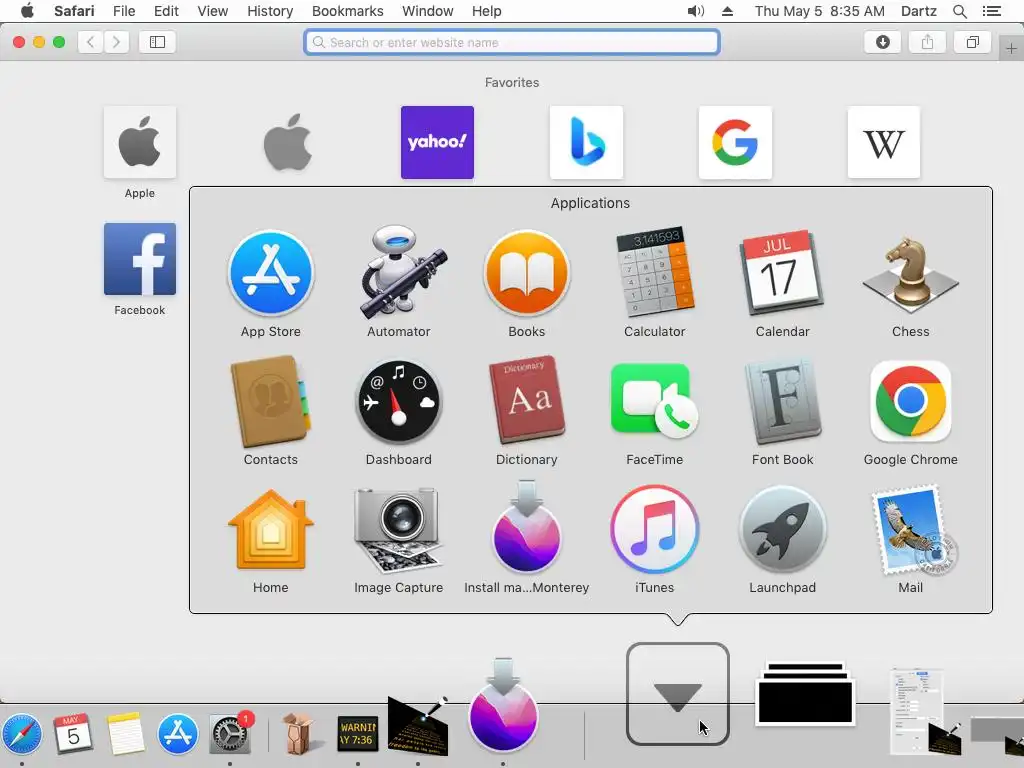Viewport: 1024px width, 768px height.
Task: Open Notes icon in the Dock
Action: pyautogui.click(x=125, y=734)
